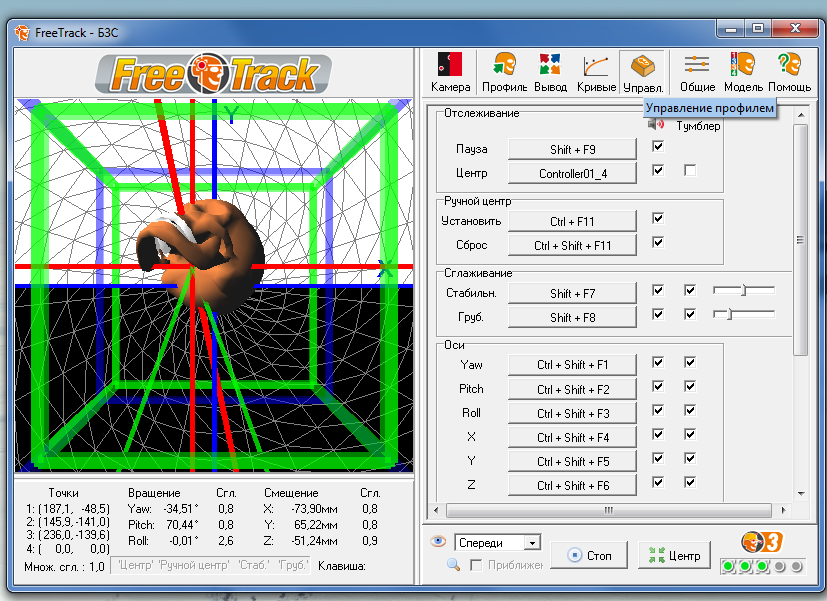Screen dimensions: 827x601
Task: Toggle Тумблер checkbox for Yaw
Action: tap(690, 362)
